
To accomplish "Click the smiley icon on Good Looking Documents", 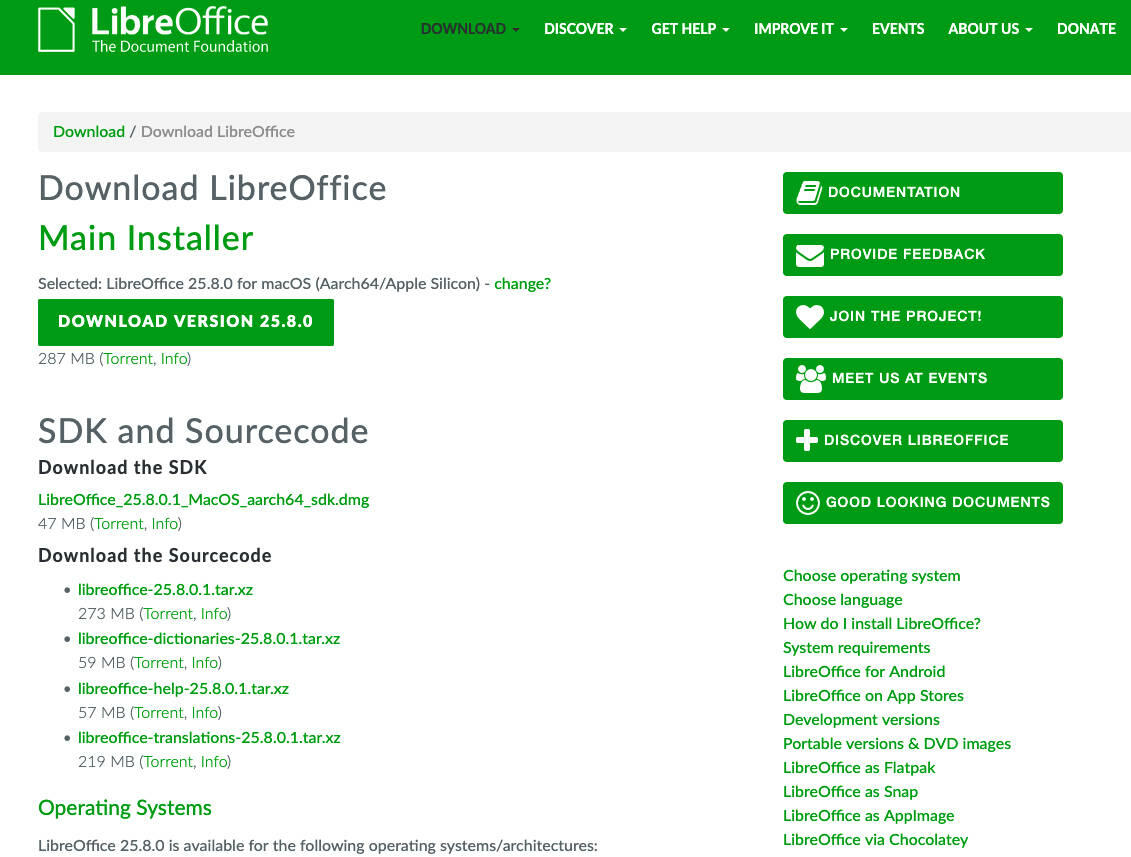I will [807, 502].
